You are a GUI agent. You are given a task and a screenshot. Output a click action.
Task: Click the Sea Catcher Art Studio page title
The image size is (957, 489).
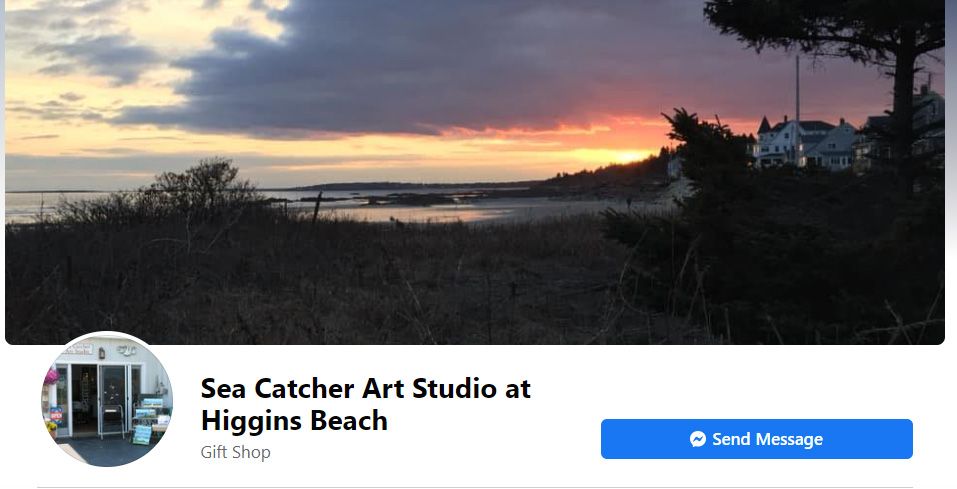pos(366,404)
